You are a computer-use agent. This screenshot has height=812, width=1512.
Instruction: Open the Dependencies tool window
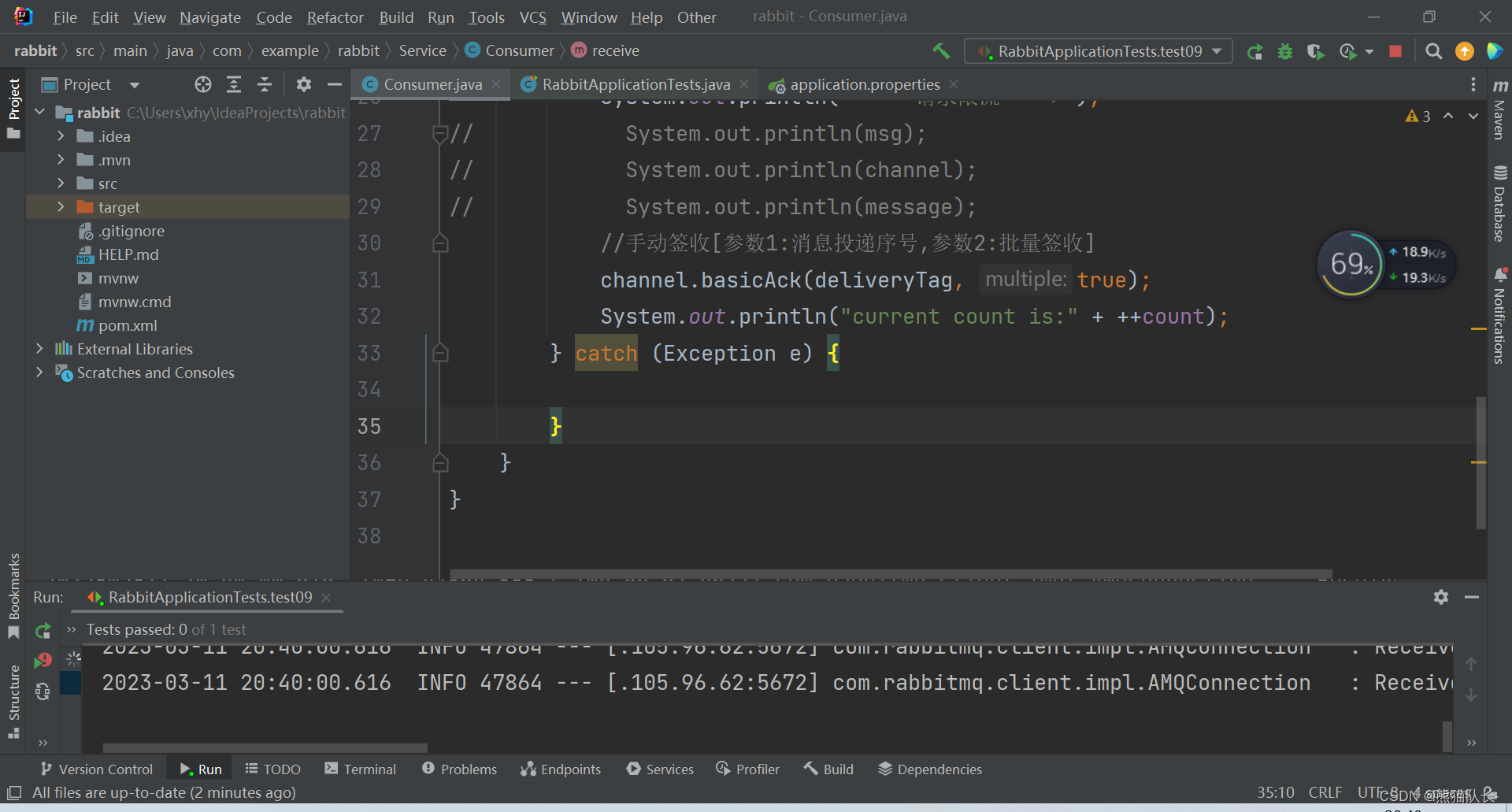930,769
